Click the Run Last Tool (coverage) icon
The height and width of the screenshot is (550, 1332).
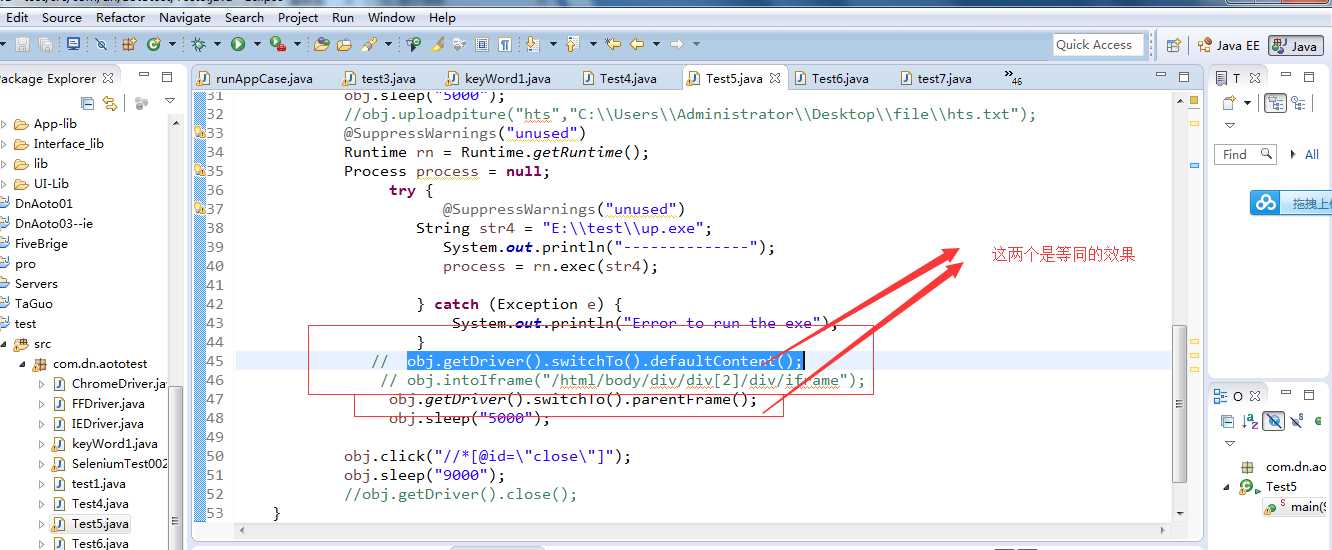tap(277, 44)
